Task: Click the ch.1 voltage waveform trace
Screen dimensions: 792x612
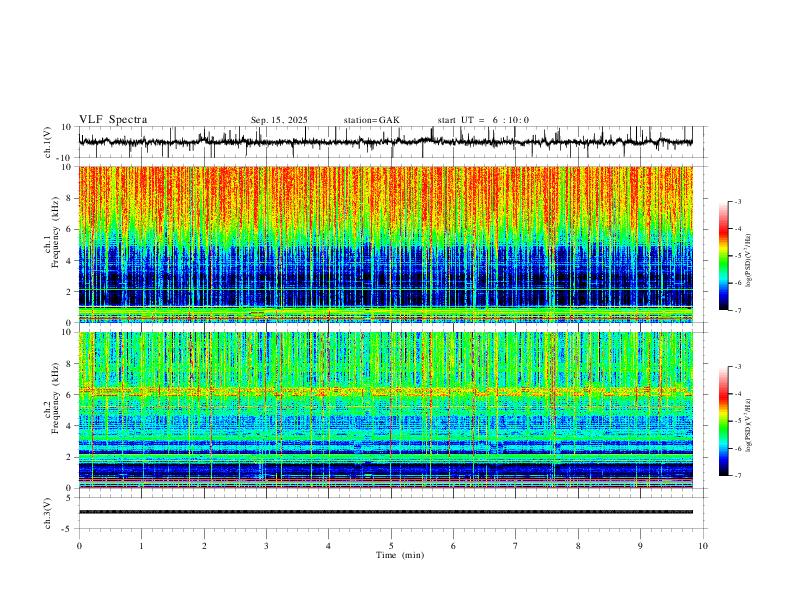Action: tap(385, 141)
